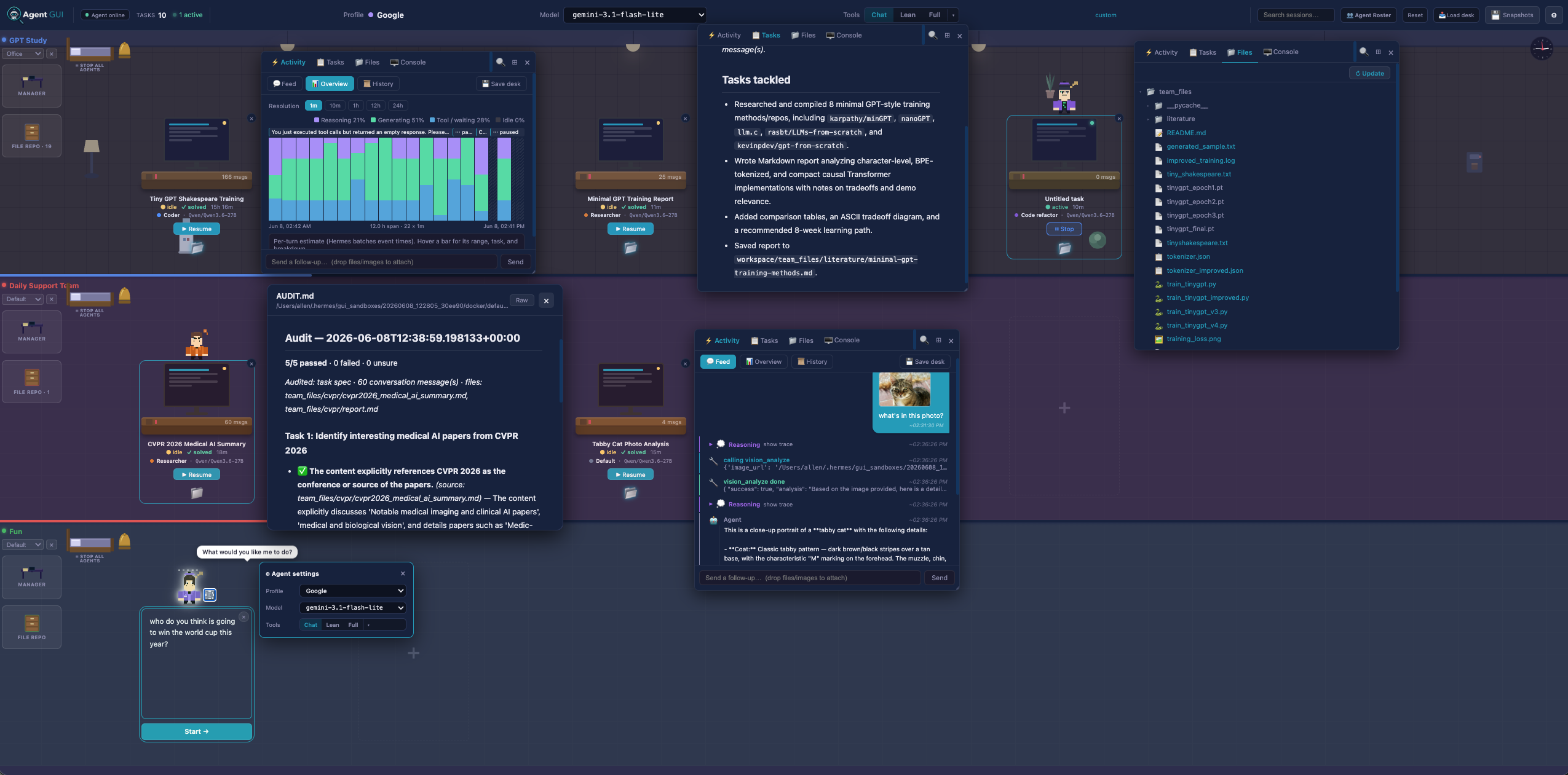Viewport: 1568px width, 775px height.
Task: Open File Repo 19 cabinet
Action: pyautogui.click(x=32, y=136)
